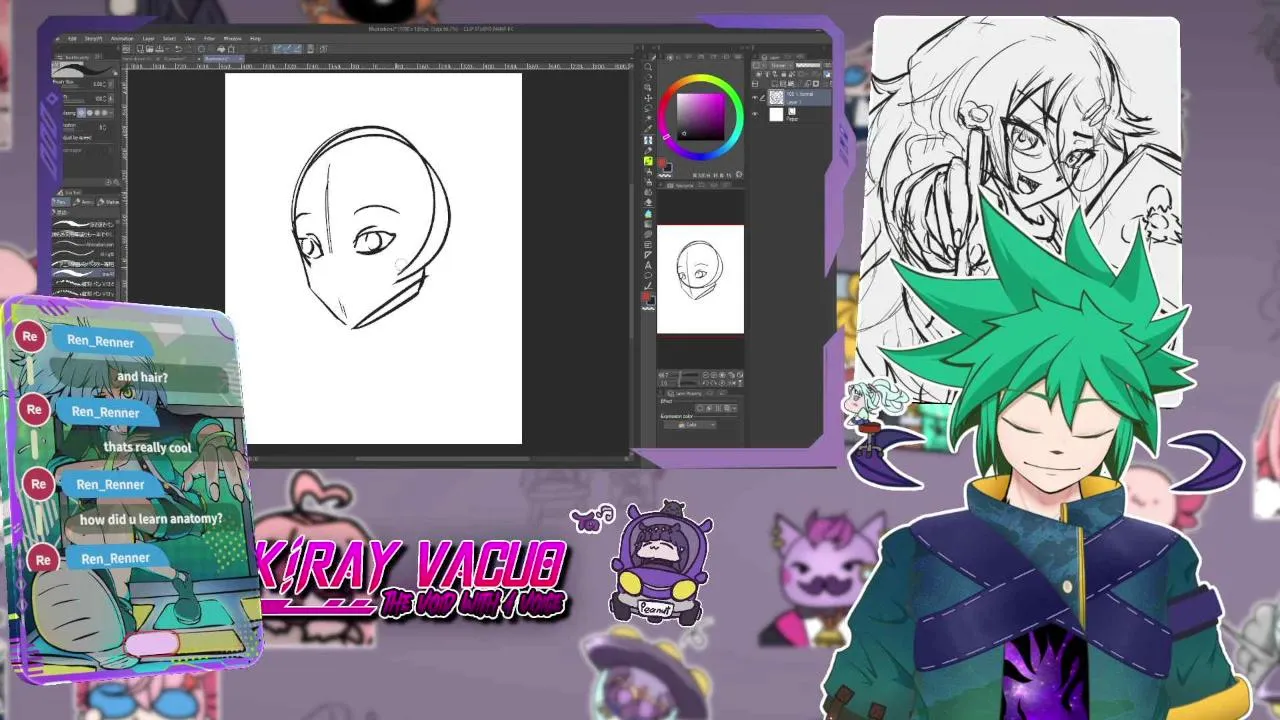
Task: Select the Eyedropper tool
Action: [648, 129]
